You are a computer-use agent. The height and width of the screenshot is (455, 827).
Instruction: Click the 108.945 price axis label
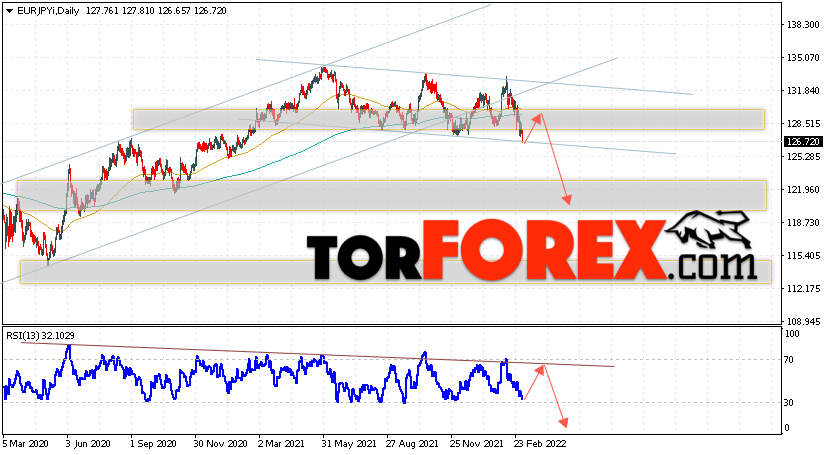coord(803,322)
